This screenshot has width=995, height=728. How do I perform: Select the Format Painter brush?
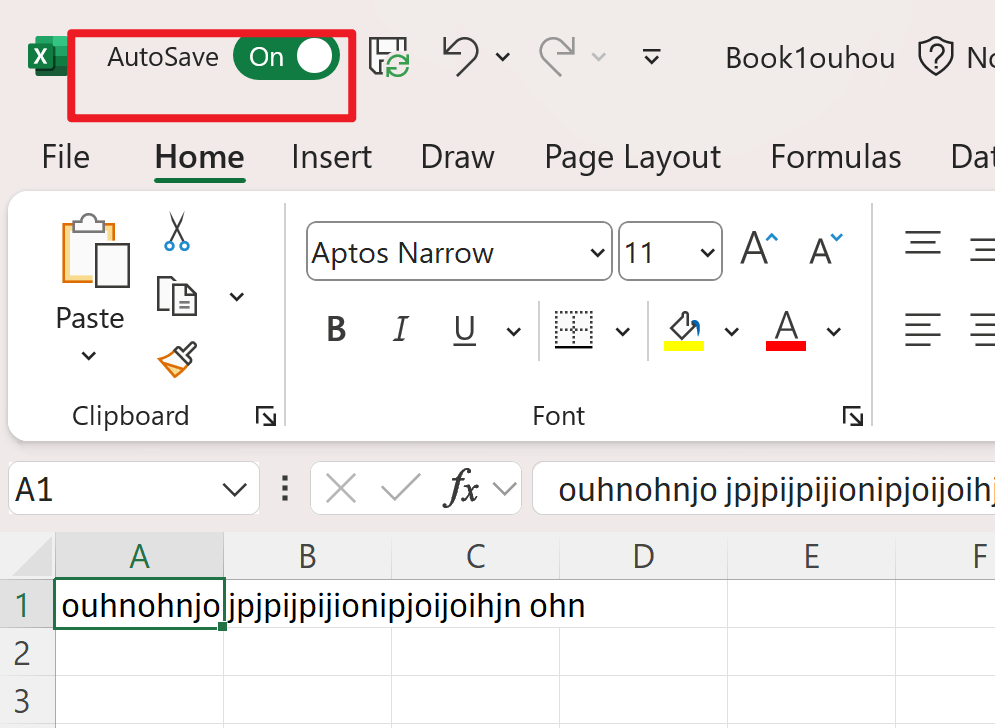click(x=177, y=359)
